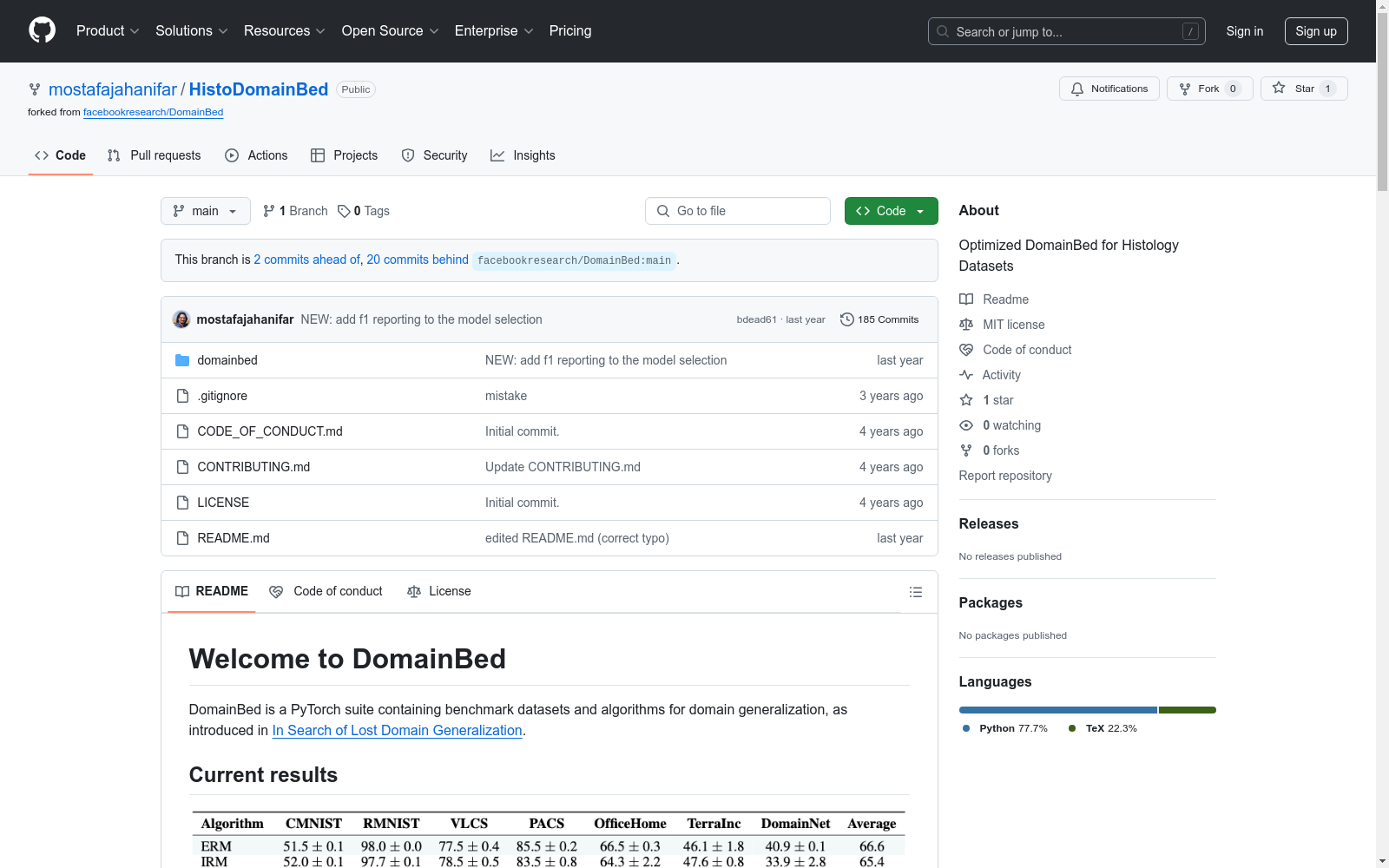1389x868 pixels.
Task: Click the branch icon beside '1 Branch'
Action: 269,211
